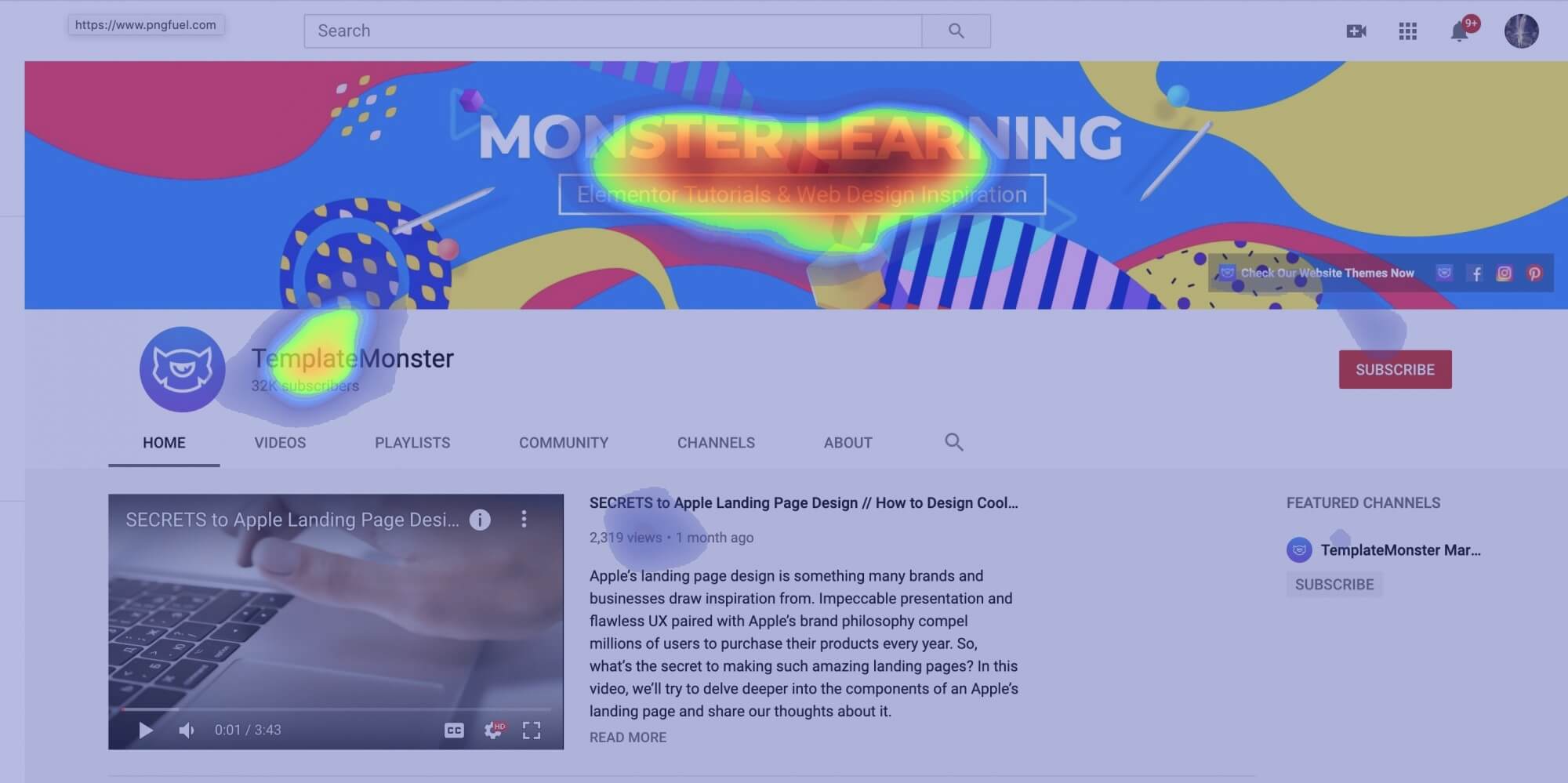Click the TemplateMonster channel name
The height and width of the screenshot is (783, 1568).
[x=352, y=358]
